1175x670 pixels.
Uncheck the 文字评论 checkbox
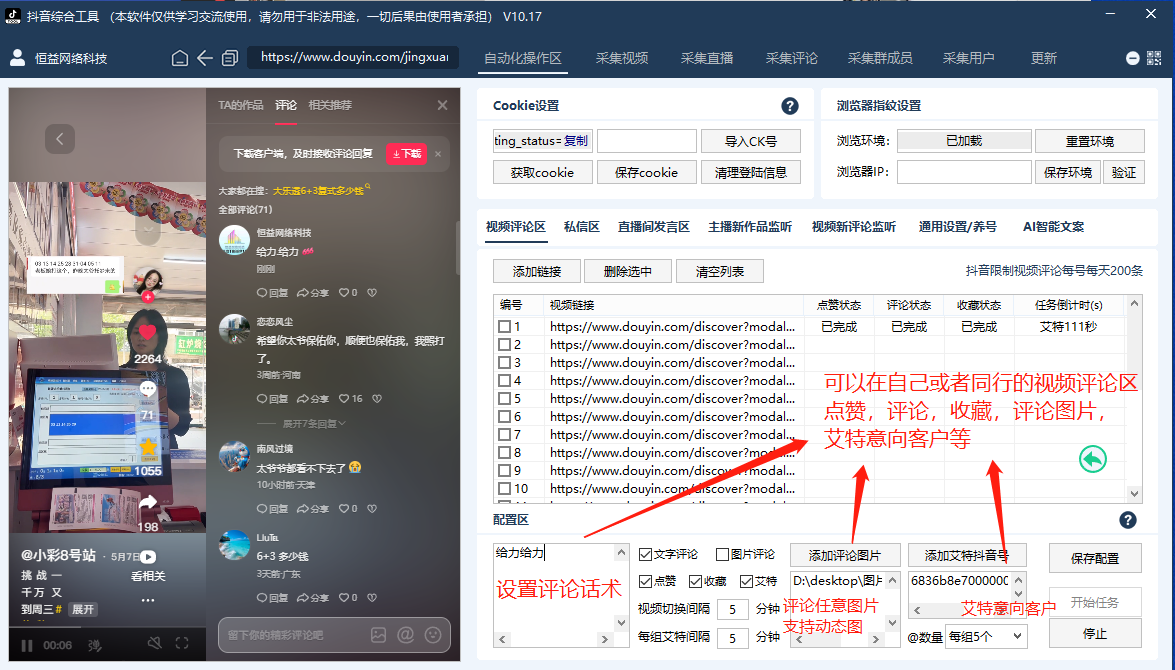tap(645, 555)
